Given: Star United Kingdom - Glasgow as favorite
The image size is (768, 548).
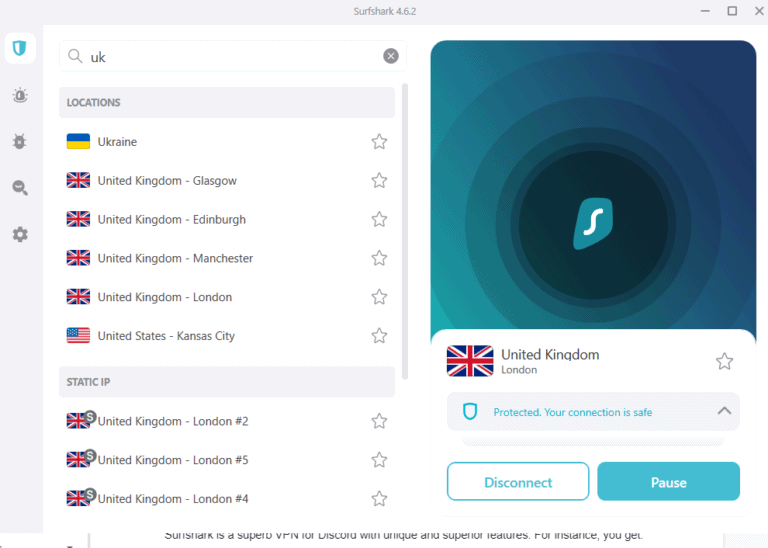Looking at the screenshot, I should tap(379, 181).
